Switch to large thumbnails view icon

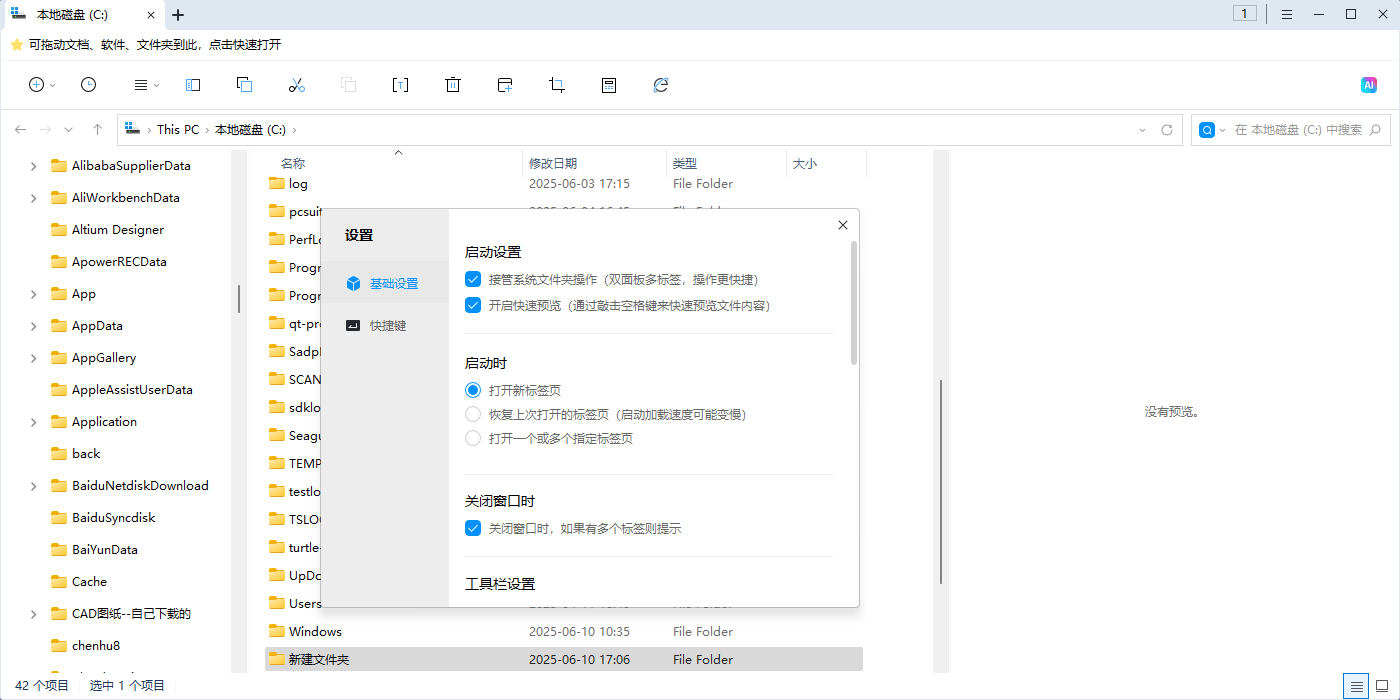(1382, 686)
